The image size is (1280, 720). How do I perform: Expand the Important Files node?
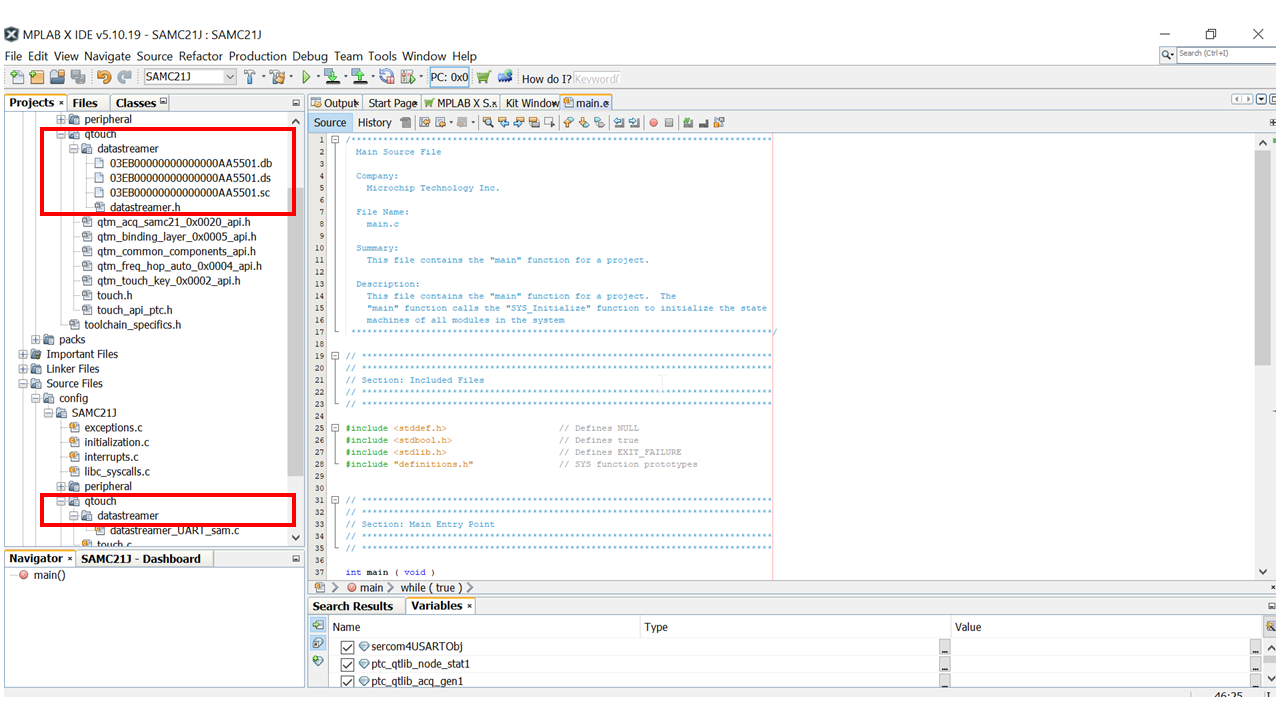click(23, 354)
